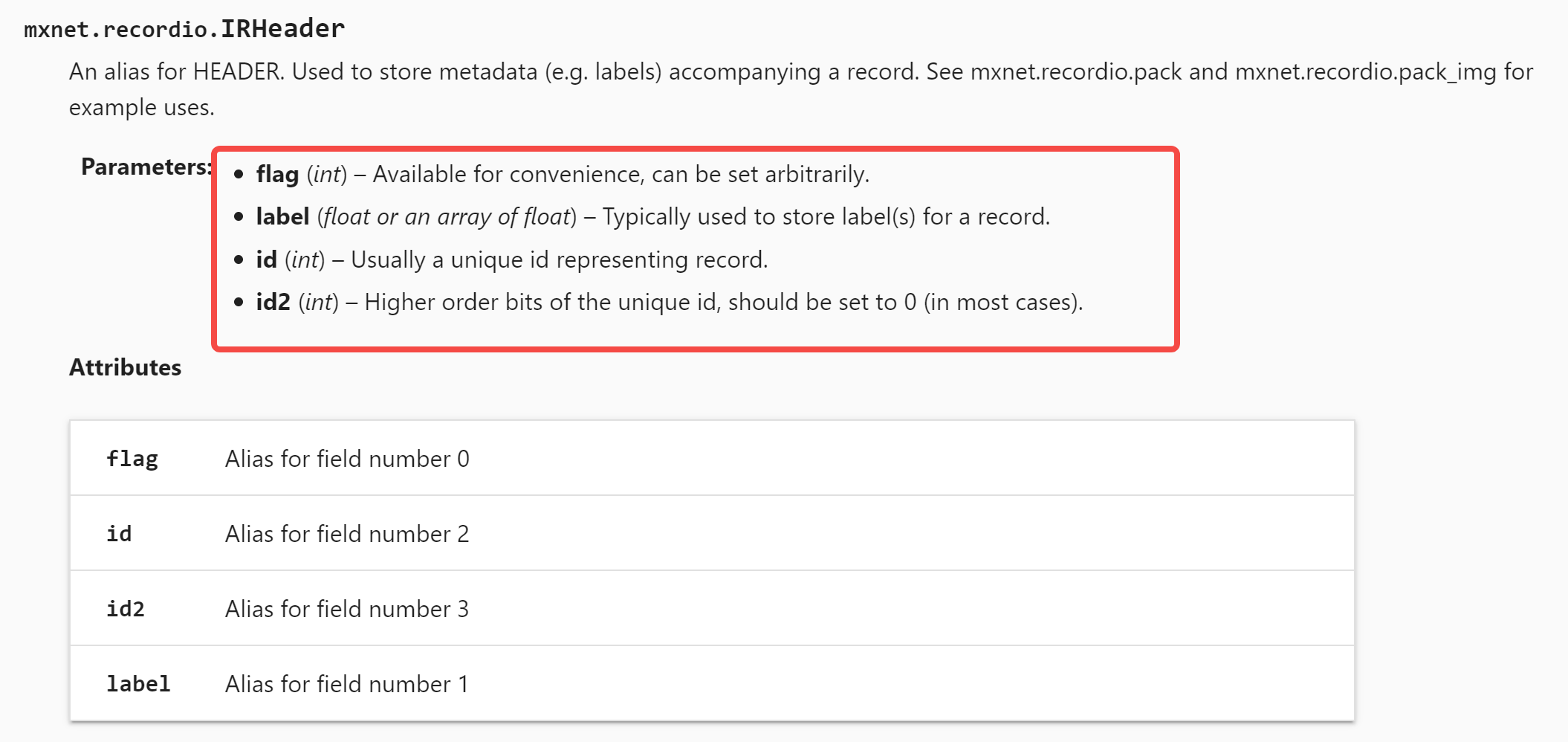
Task: Click the 'int' type next to id2
Action: tap(319, 303)
